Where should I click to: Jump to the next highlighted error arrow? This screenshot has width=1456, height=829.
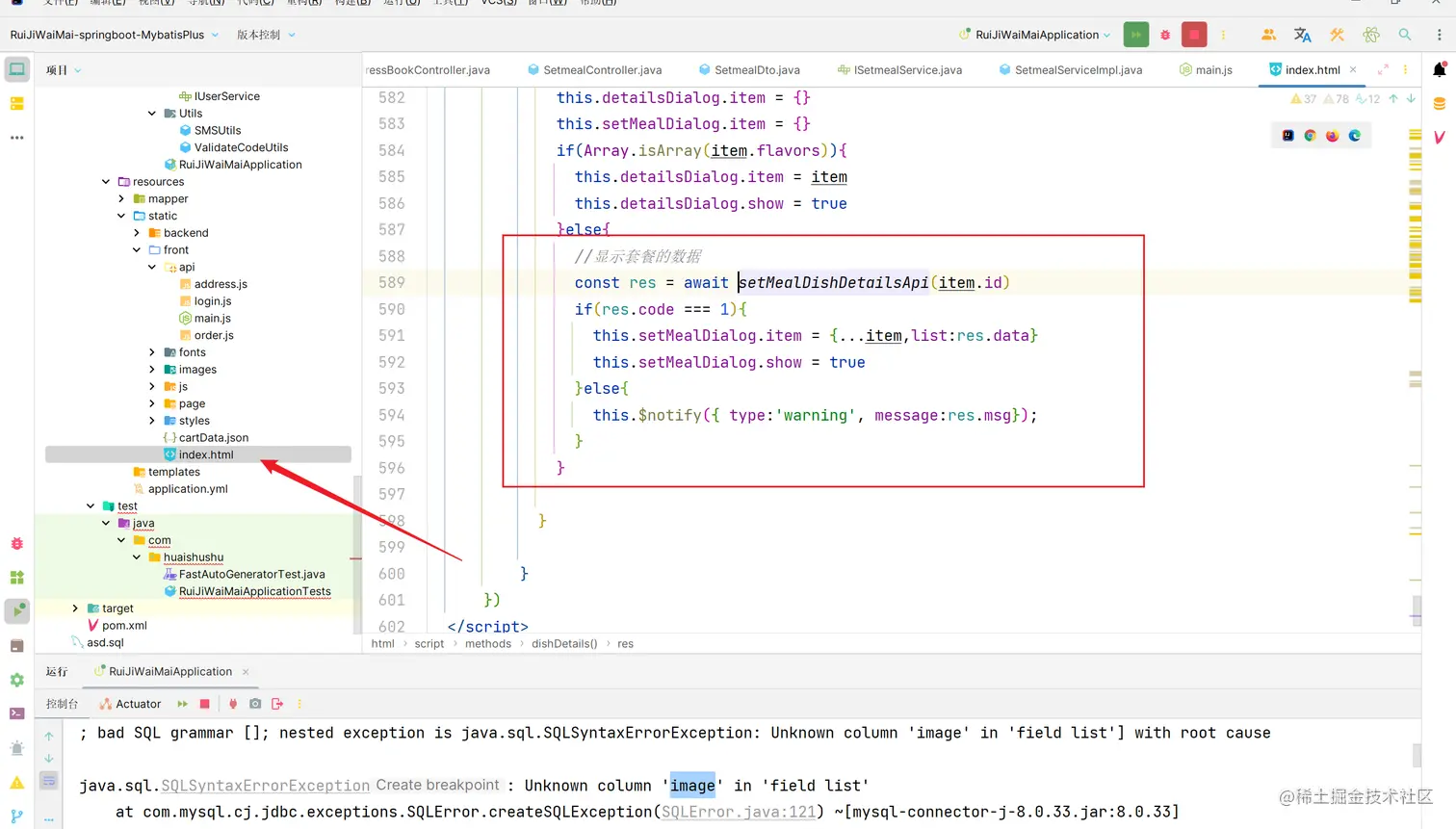point(1411,98)
